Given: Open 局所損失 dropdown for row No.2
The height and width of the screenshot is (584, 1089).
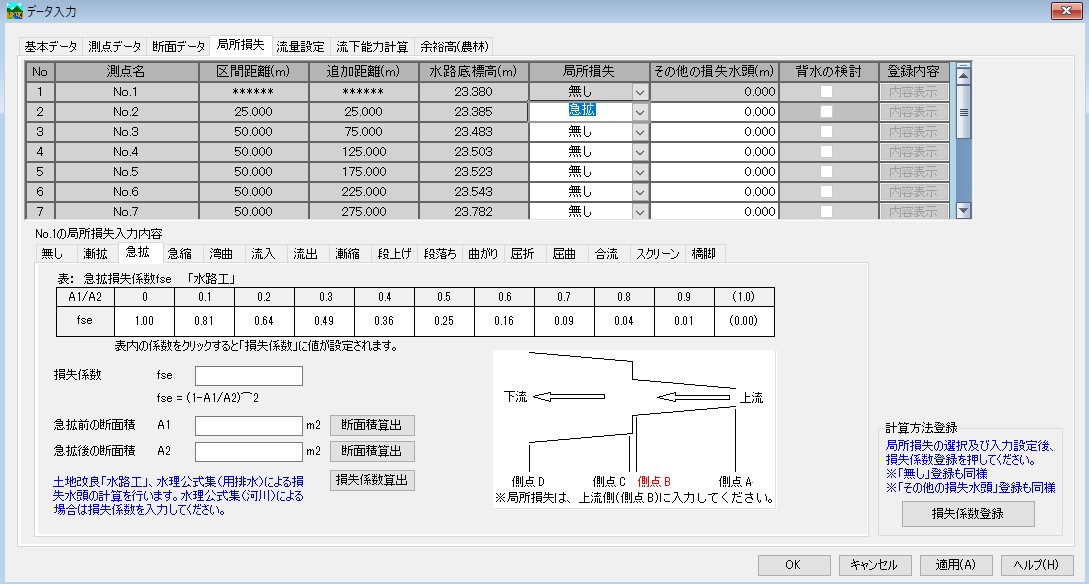Looking at the screenshot, I should coord(640,112).
